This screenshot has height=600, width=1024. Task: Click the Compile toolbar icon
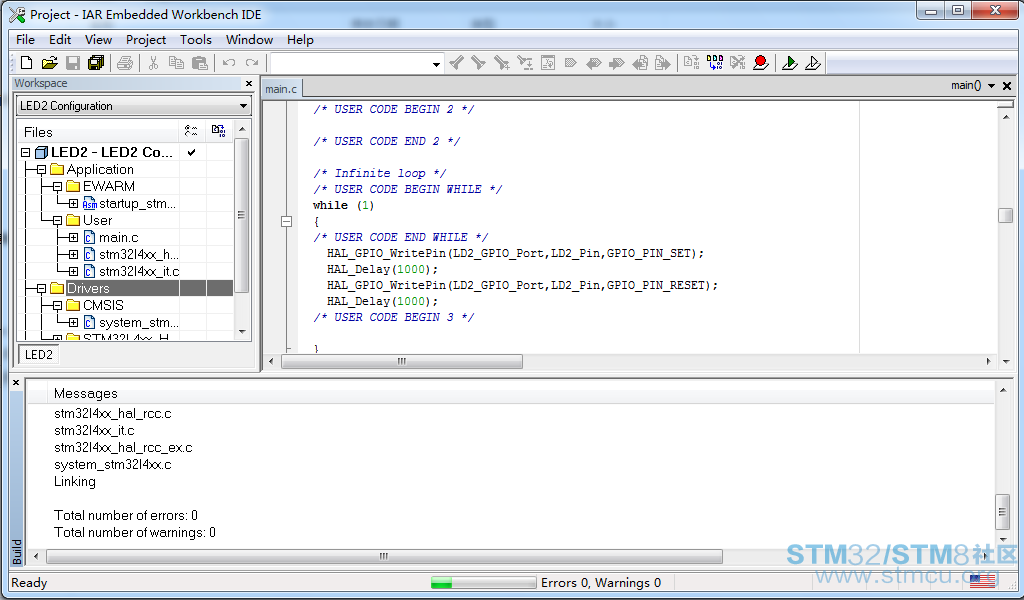click(692, 63)
